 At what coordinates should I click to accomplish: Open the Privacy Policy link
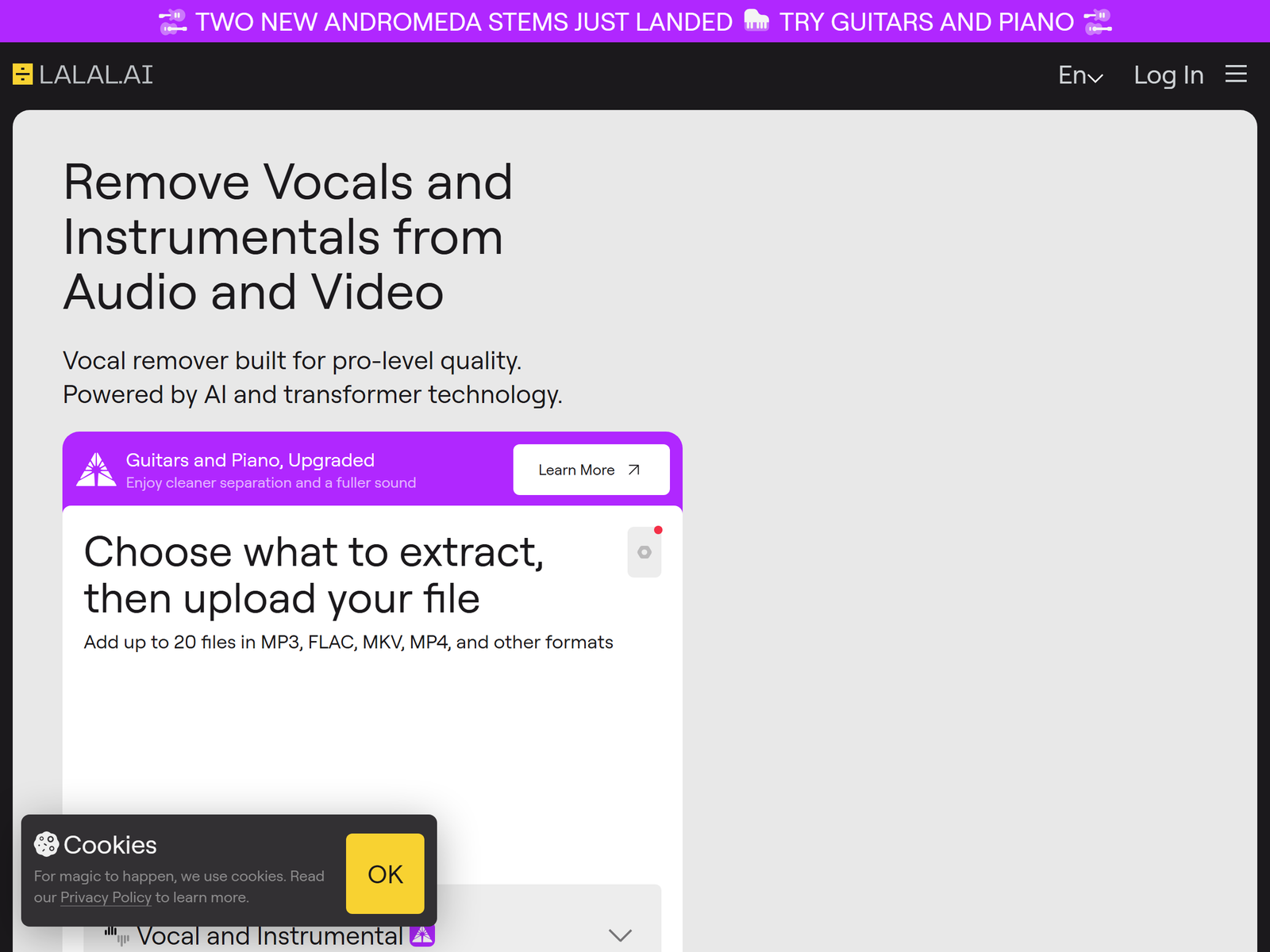[106, 897]
